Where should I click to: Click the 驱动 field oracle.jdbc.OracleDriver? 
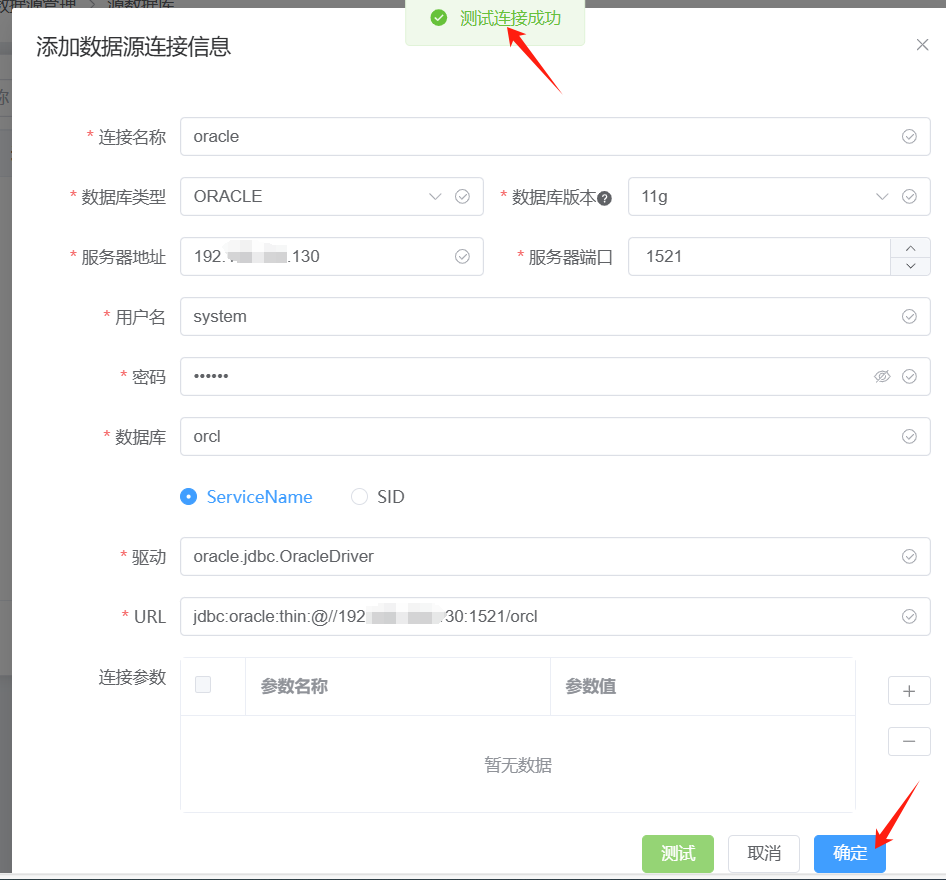click(555, 557)
